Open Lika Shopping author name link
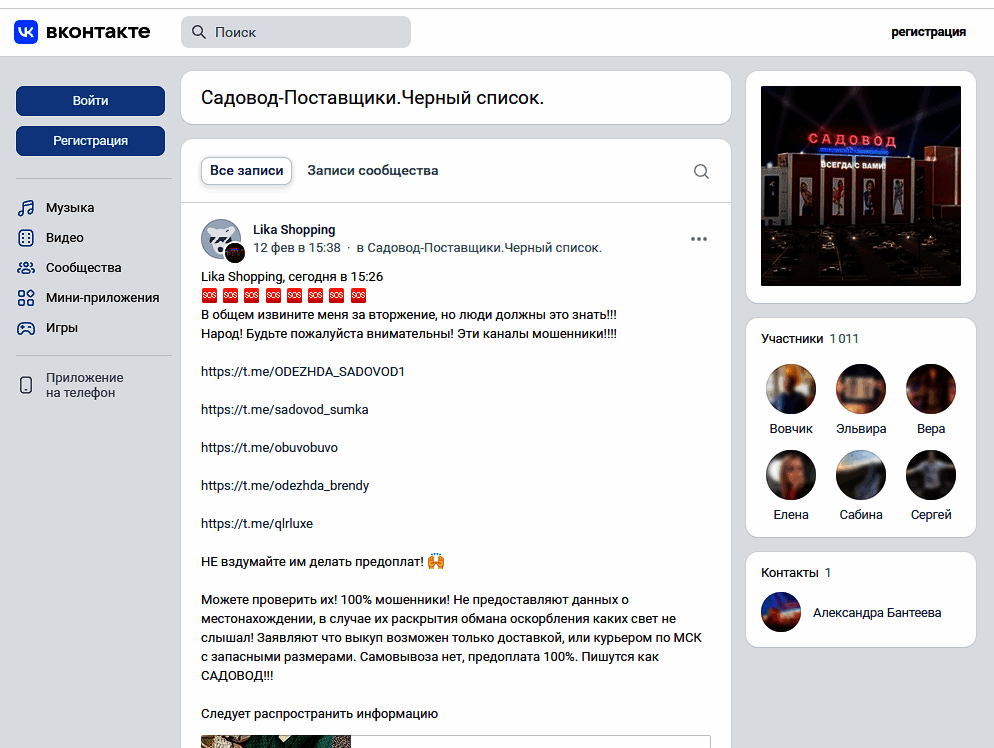 click(294, 229)
